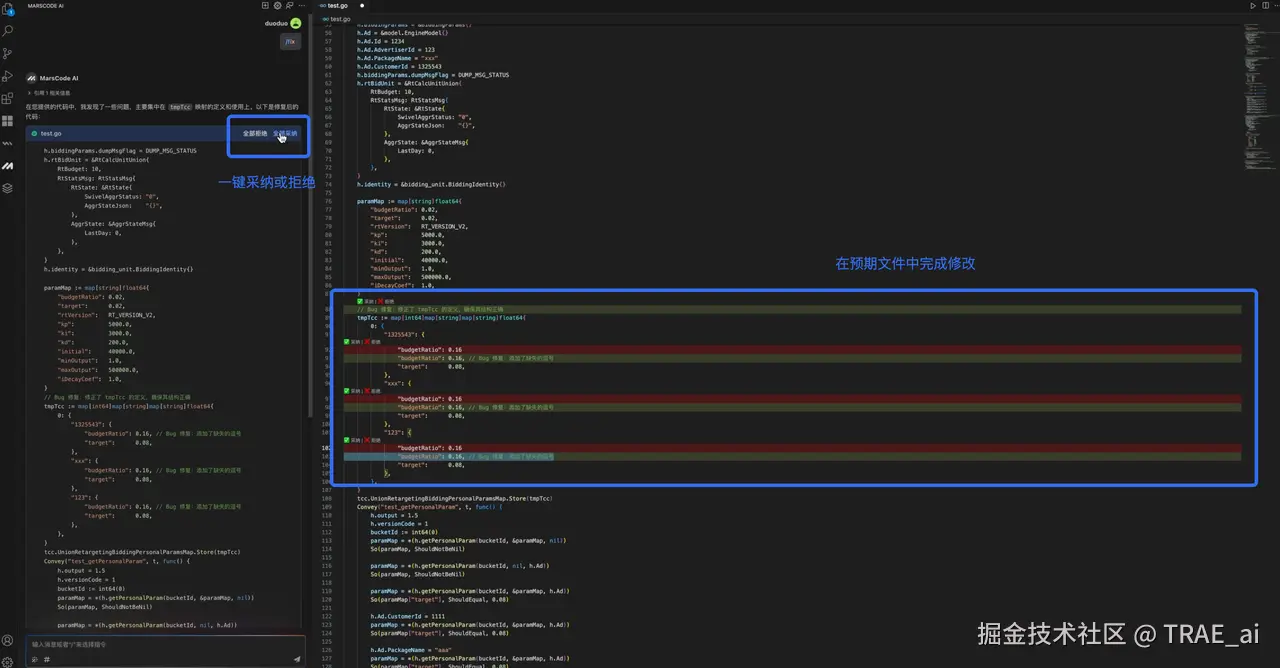Image resolution: width=1280 pixels, height=668 pixels.
Task: Open the Run and Debug view
Action: [8, 76]
